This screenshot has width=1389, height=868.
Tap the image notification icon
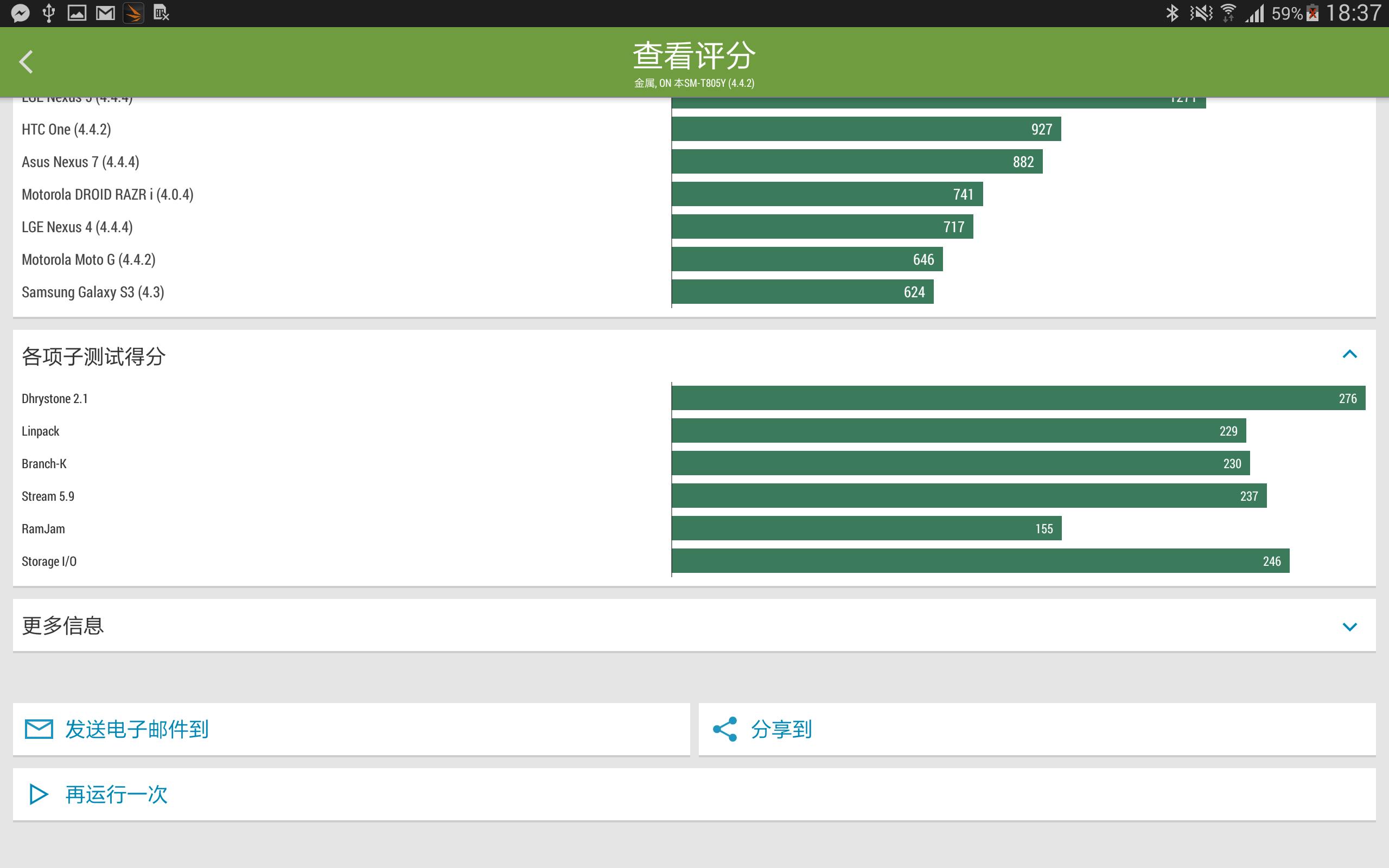coord(77,13)
